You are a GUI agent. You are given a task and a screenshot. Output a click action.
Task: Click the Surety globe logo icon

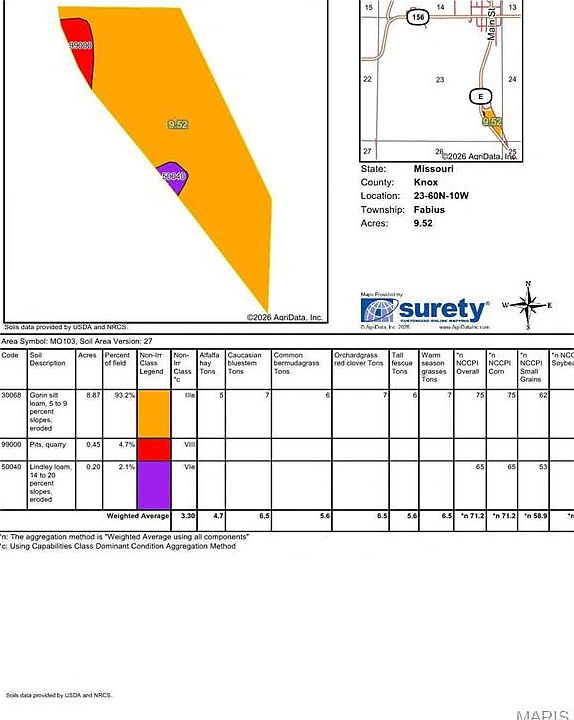pos(379,310)
